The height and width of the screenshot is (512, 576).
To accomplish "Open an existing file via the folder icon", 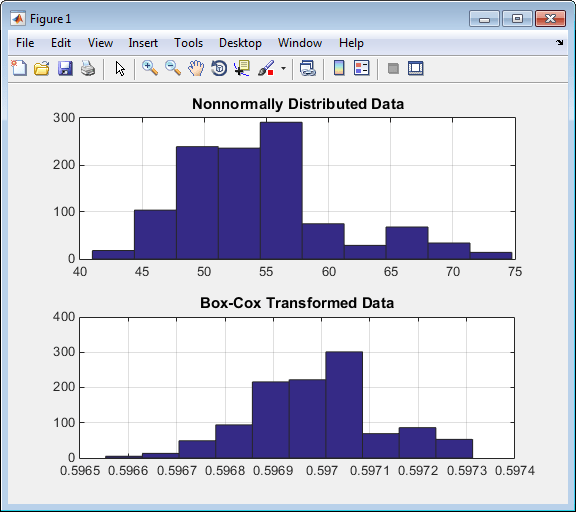I will point(42,68).
